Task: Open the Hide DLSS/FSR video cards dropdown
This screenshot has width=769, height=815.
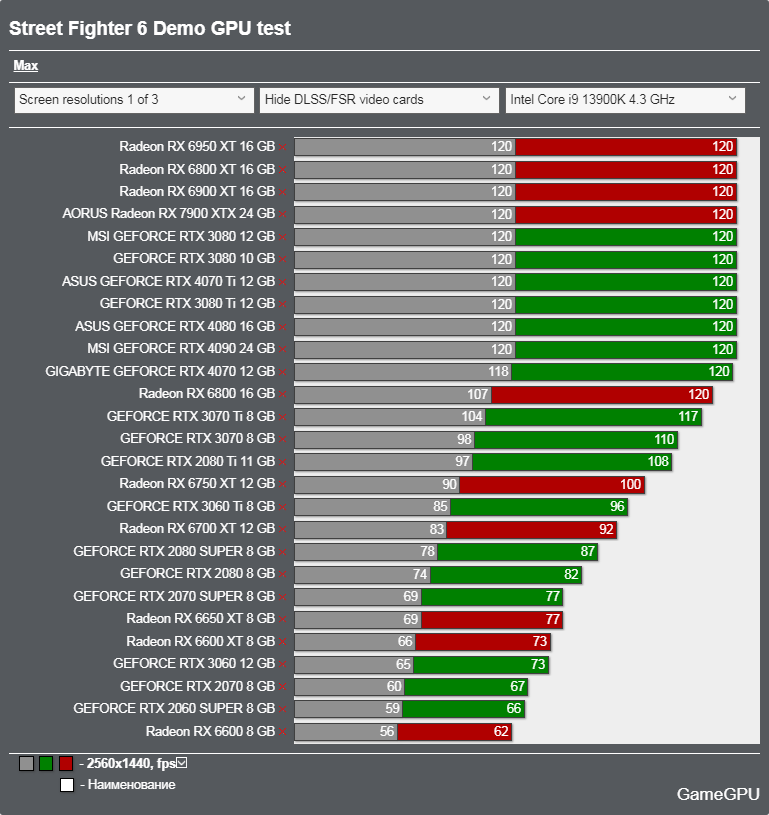Action: pos(379,100)
